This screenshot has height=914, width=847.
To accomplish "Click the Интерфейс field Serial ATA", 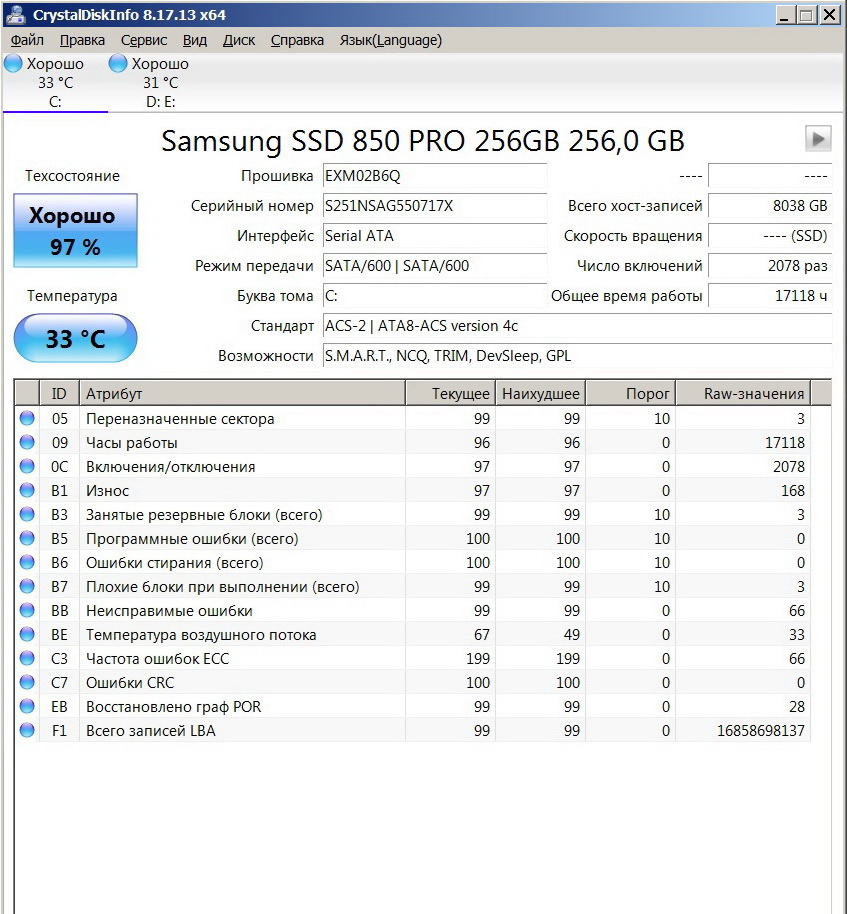I will point(435,236).
